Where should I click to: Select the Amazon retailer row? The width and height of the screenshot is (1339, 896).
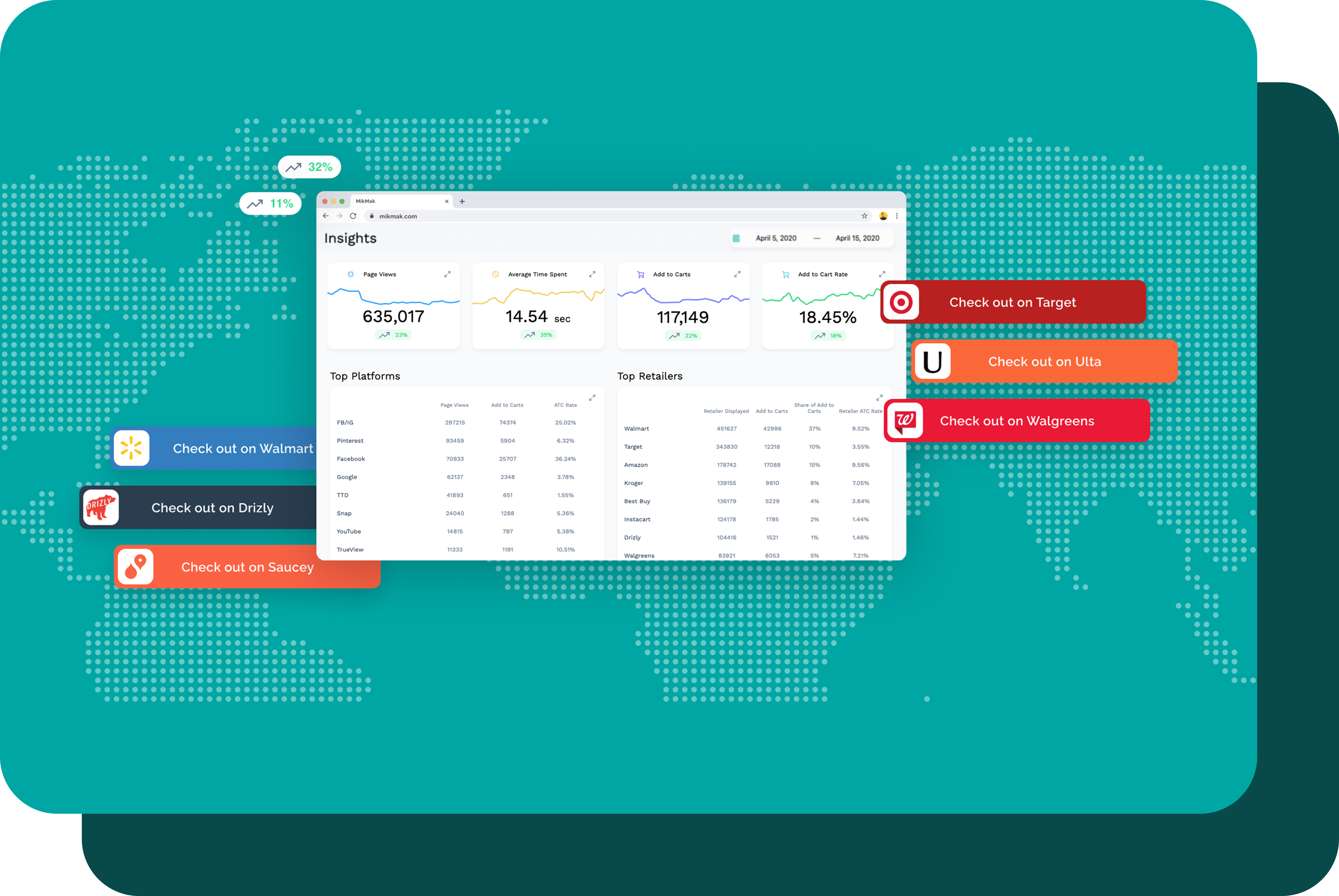pyautogui.click(x=754, y=465)
